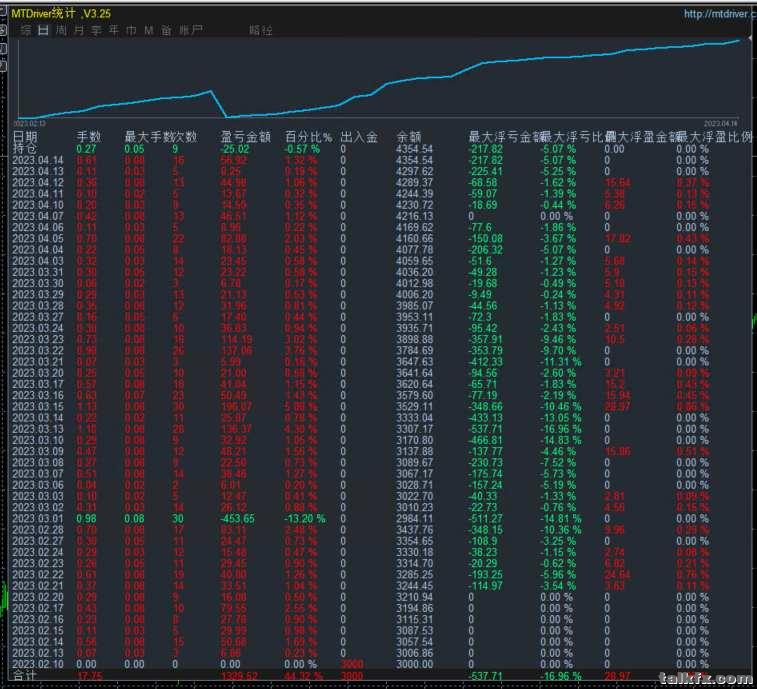Click the 3529.11 balance value
Image resolution: width=757 pixels, height=689 pixels.
click(x=415, y=407)
